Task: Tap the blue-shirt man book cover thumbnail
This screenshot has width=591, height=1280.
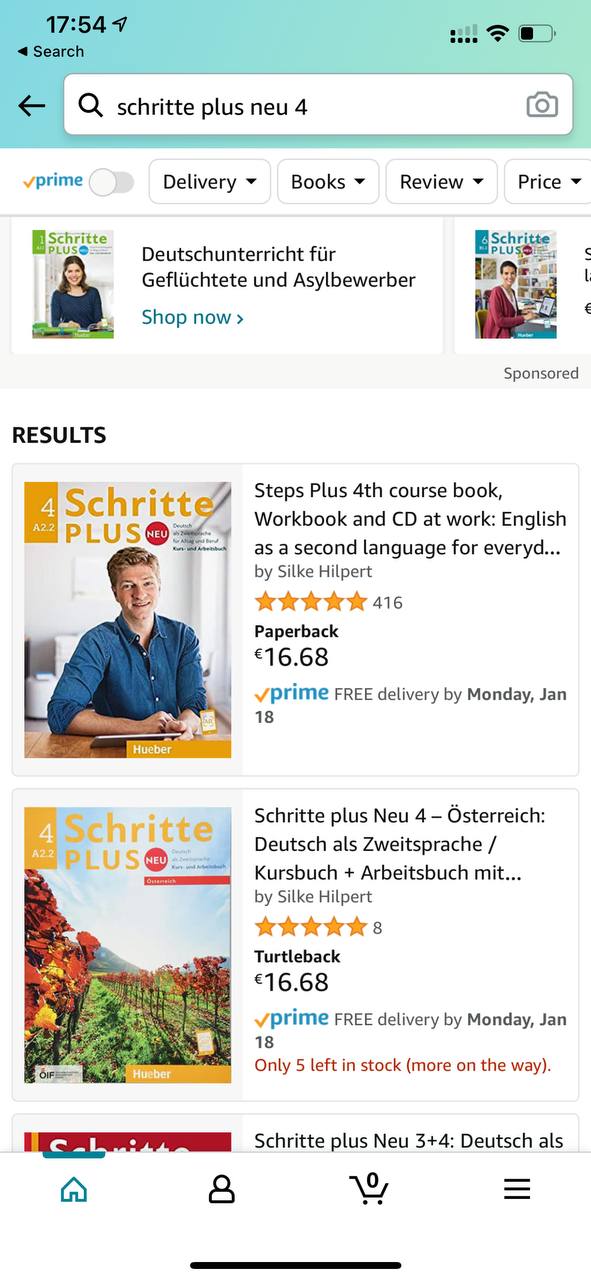Action: coord(128,620)
